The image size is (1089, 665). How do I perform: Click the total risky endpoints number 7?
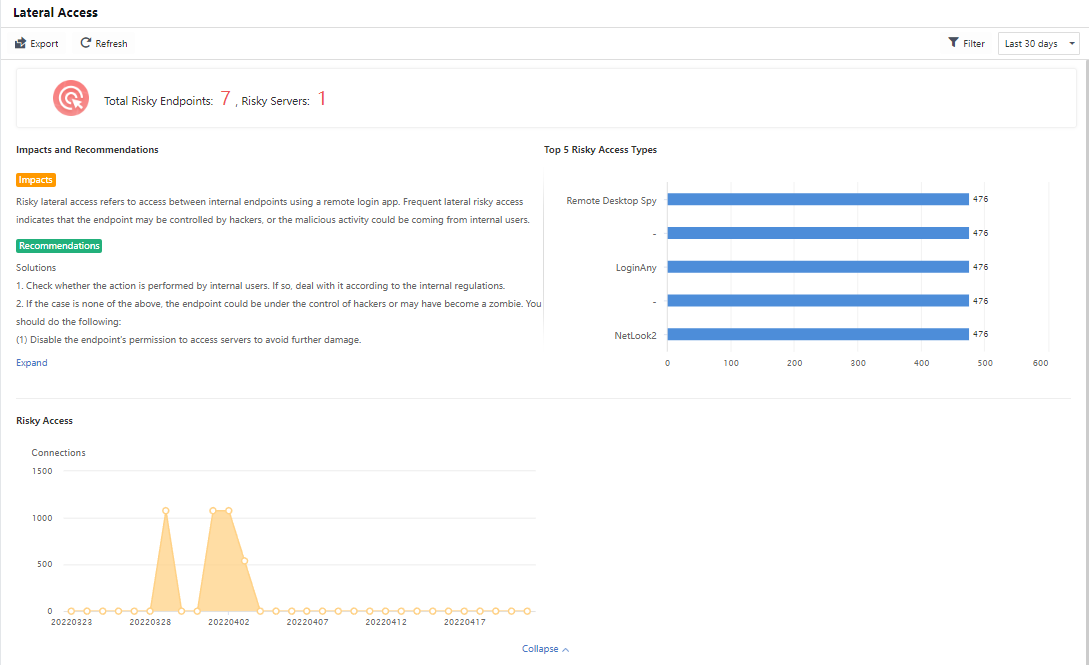225,99
